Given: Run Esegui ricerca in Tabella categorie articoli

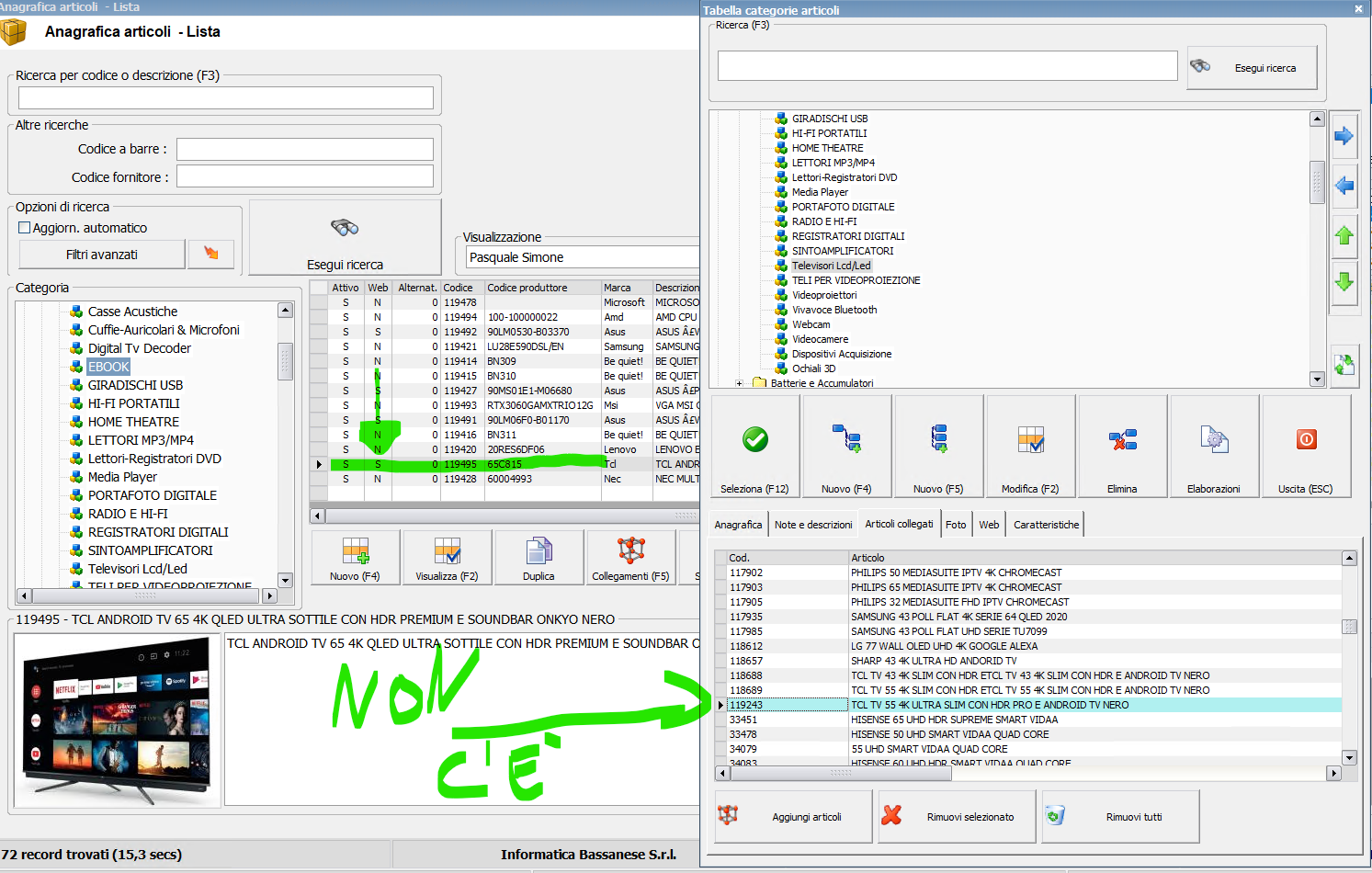Looking at the screenshot, I should [1252, 68].
